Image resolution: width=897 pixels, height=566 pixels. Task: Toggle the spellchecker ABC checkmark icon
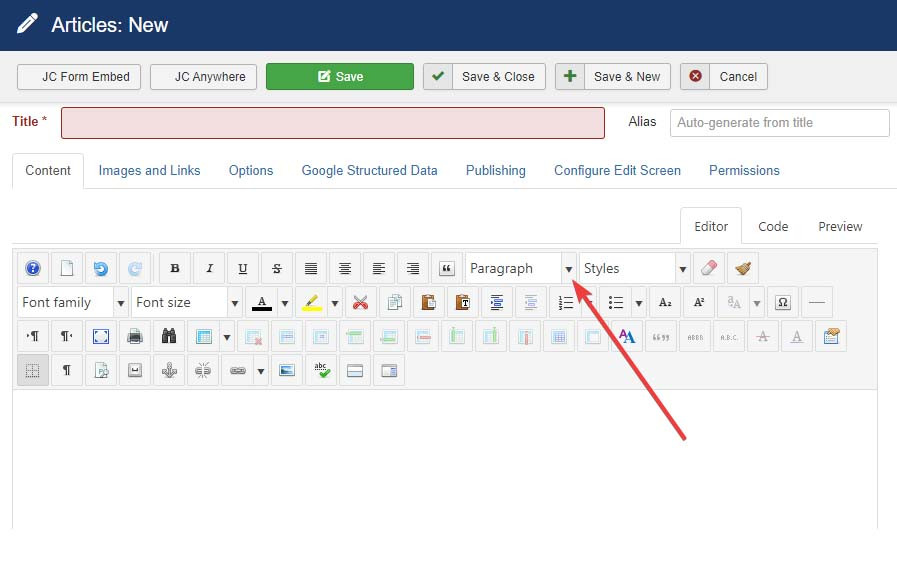pos(321,370)
